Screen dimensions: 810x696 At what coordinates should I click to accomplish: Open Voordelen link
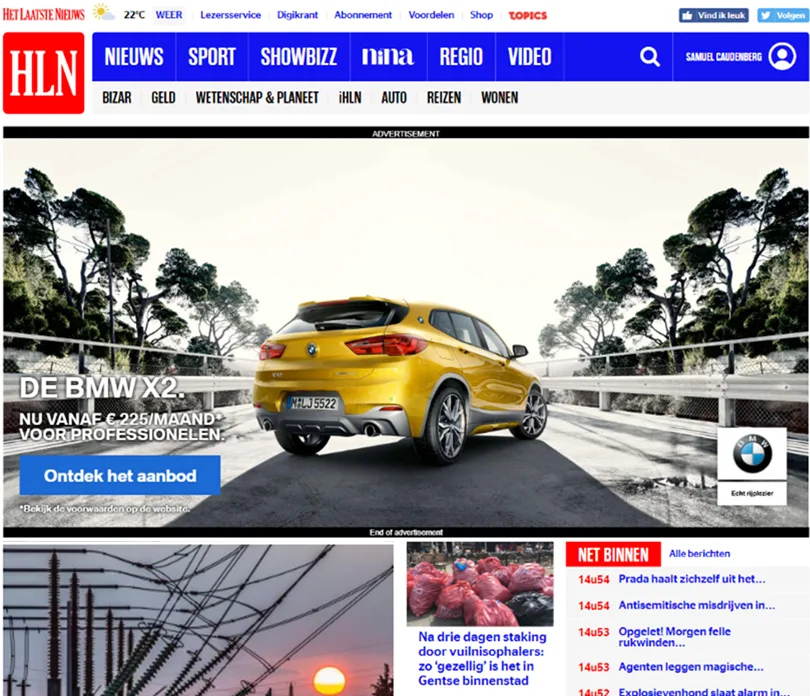pyautogui.click(x=431, y=15)
